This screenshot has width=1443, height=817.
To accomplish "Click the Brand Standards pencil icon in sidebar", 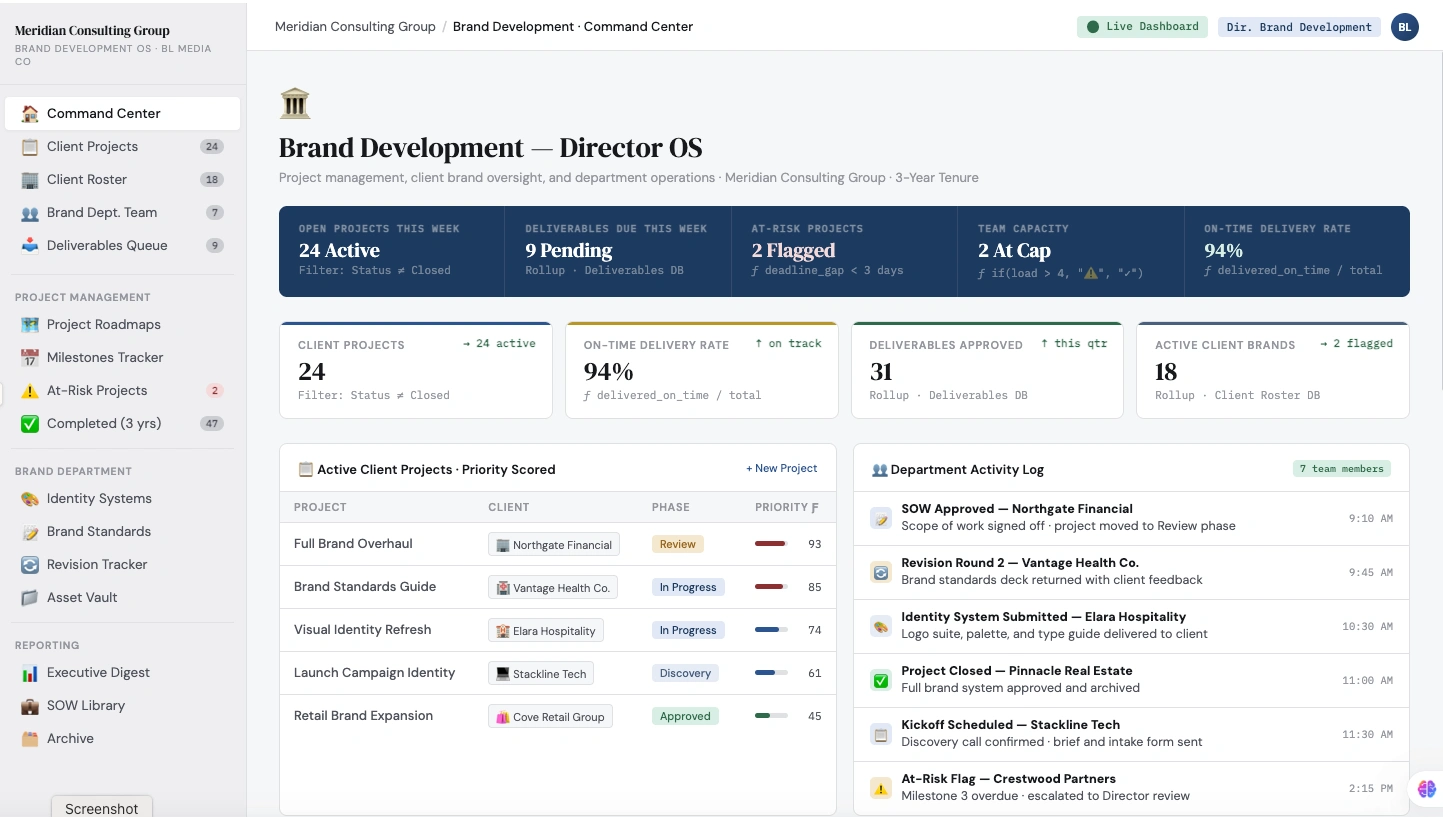I will coord(30,532).
